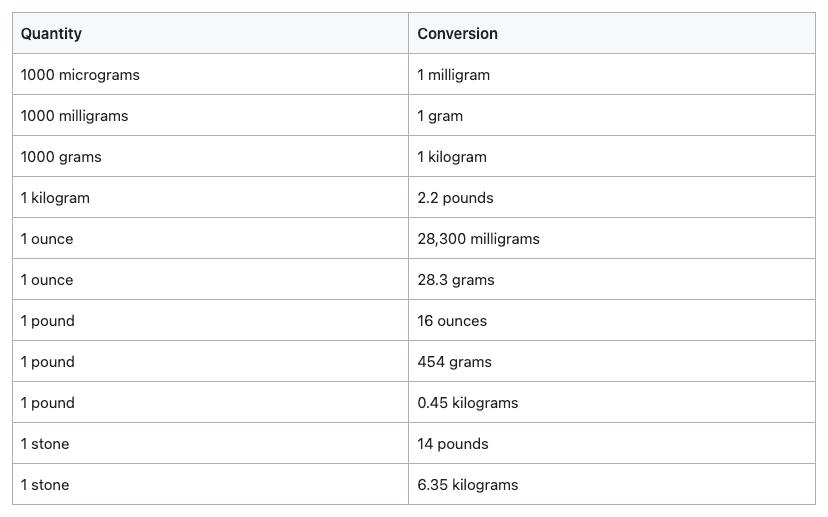The height and width of the screenshot is (517, 828).
Task: Click the 16 ounces cell
Action: (x=611, y=321)
